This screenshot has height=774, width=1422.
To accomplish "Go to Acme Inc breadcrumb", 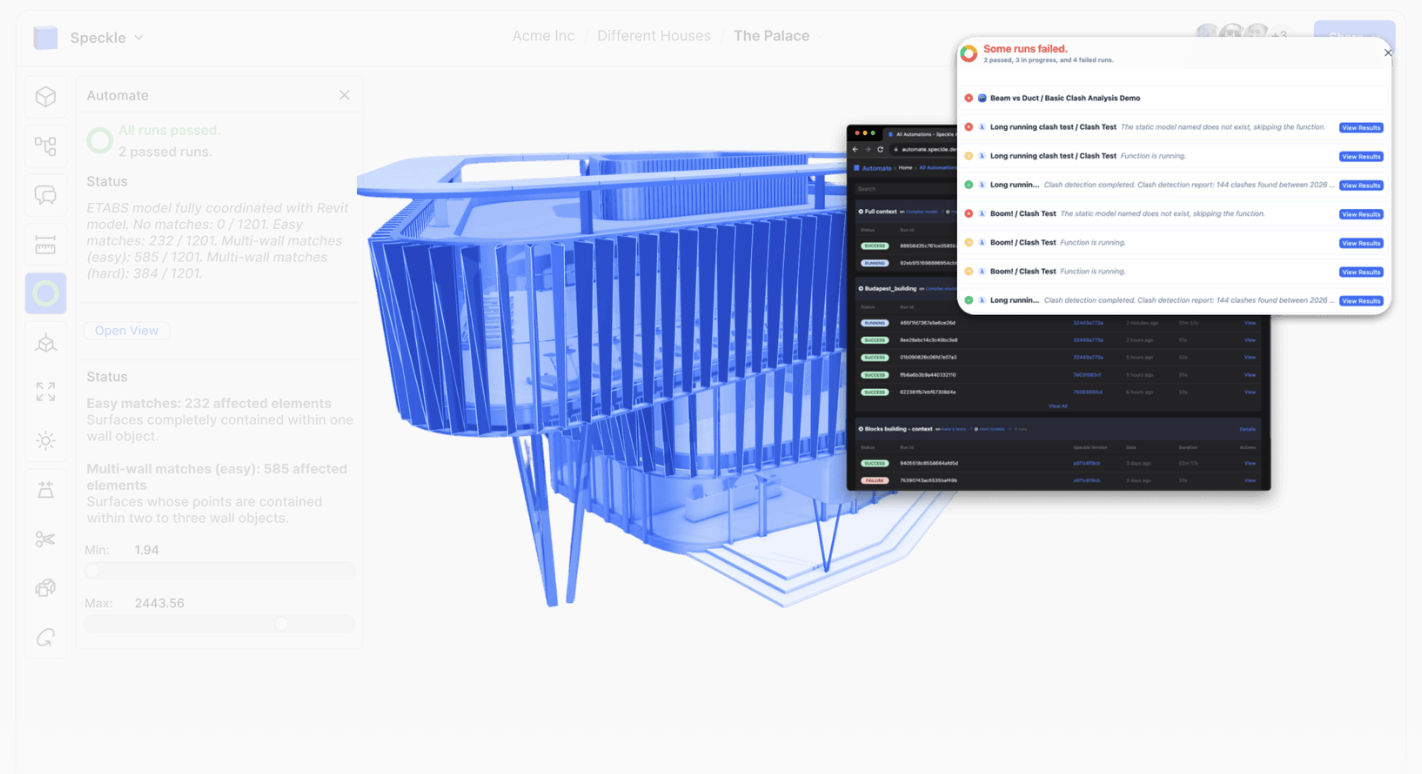I will tap(543, 36).
